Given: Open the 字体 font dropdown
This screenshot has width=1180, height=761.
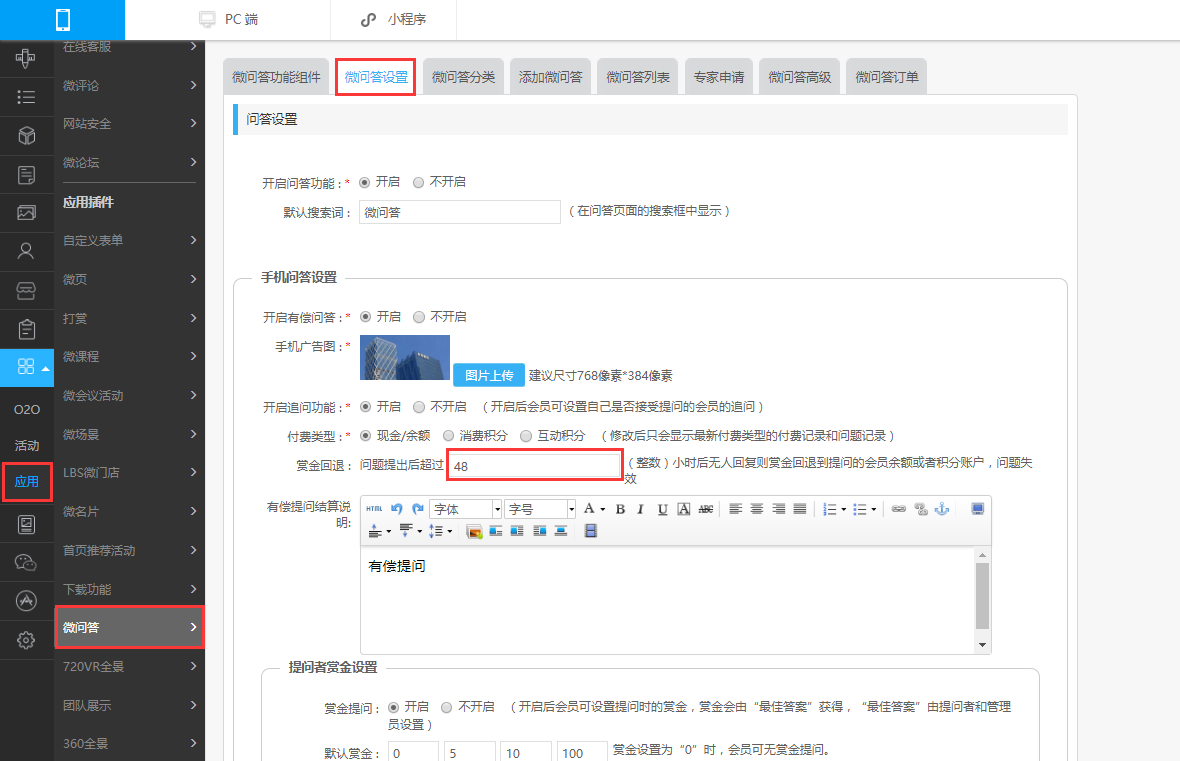Looking at the screenshot, I should pos(466,510).
